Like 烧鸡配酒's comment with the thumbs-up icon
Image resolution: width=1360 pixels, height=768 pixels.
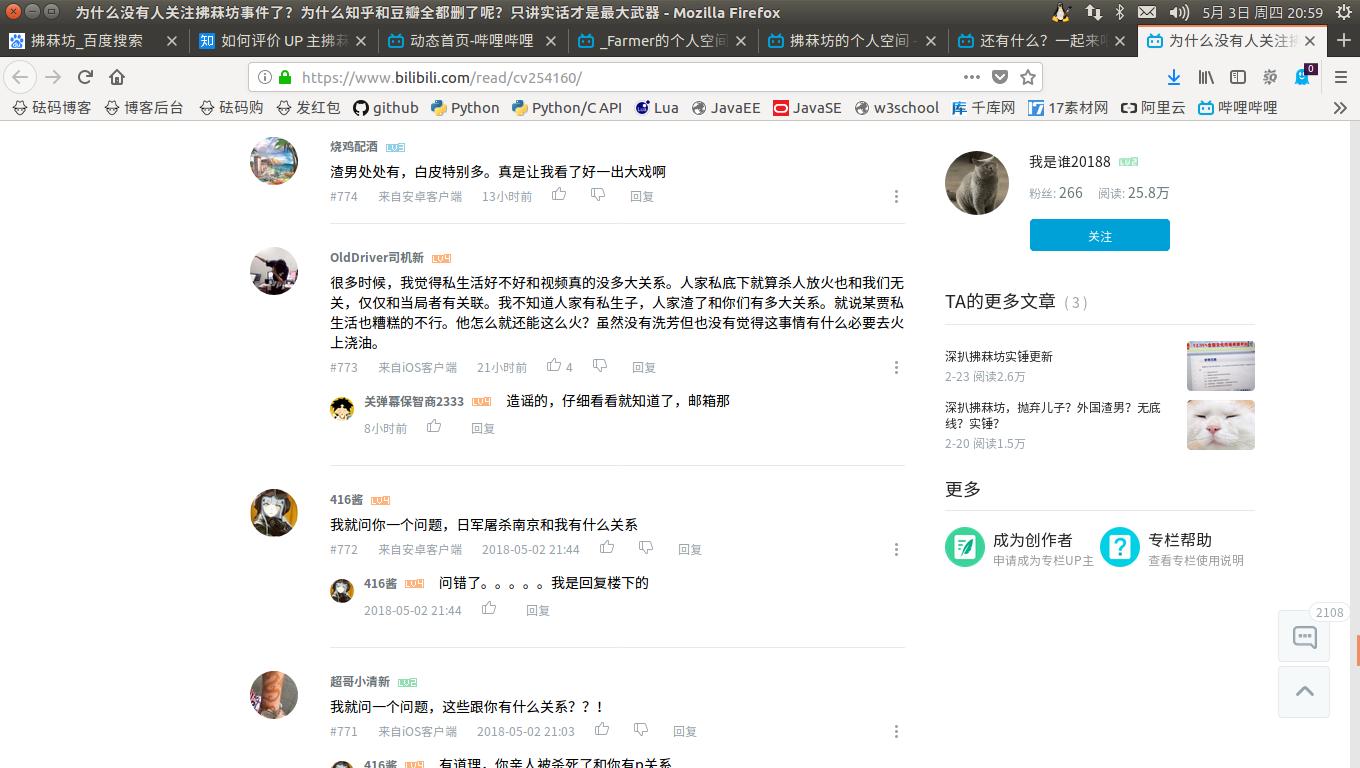(559, 196)
